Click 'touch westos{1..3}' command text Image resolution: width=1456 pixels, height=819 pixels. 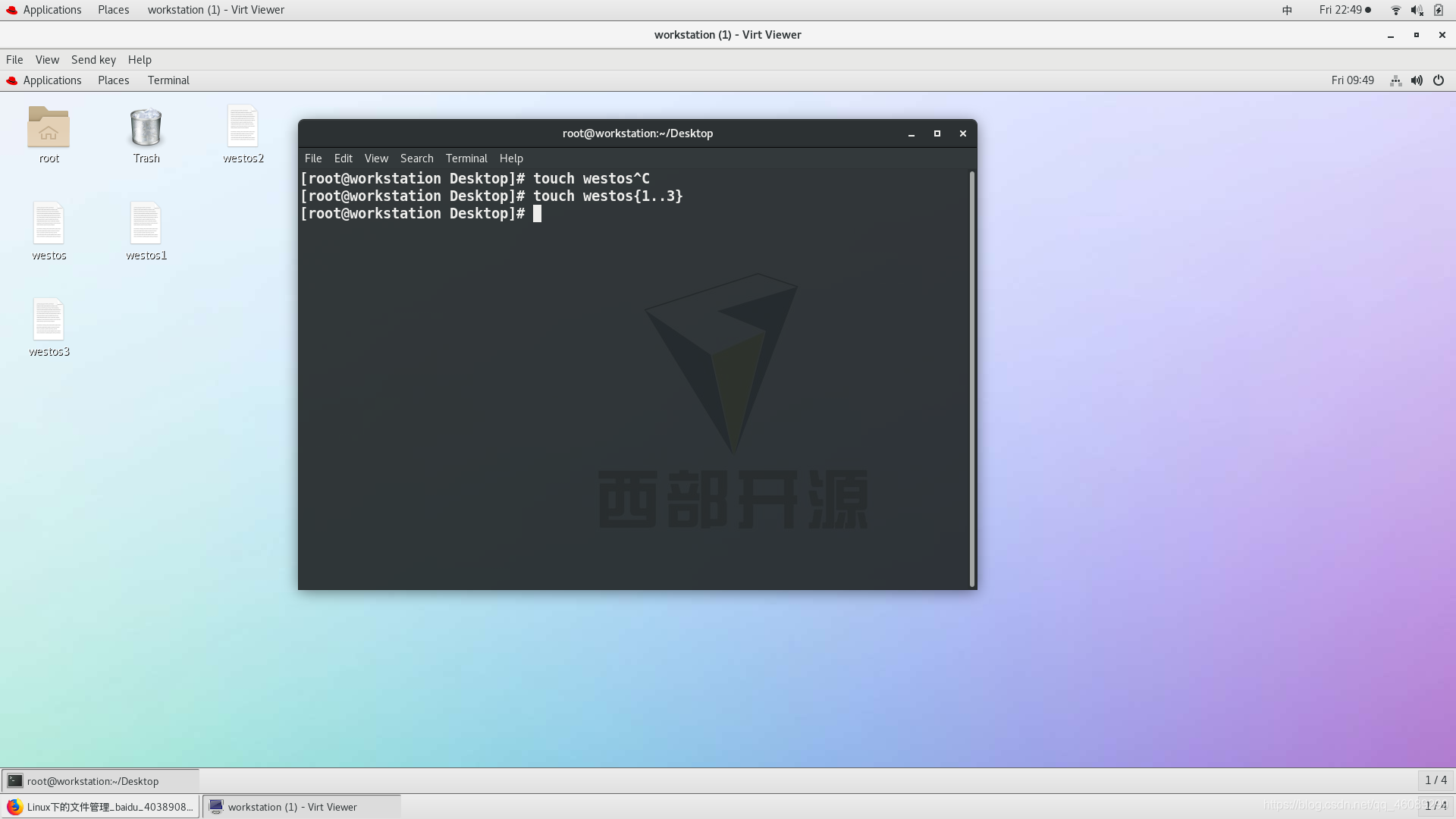tap(607, 196)
